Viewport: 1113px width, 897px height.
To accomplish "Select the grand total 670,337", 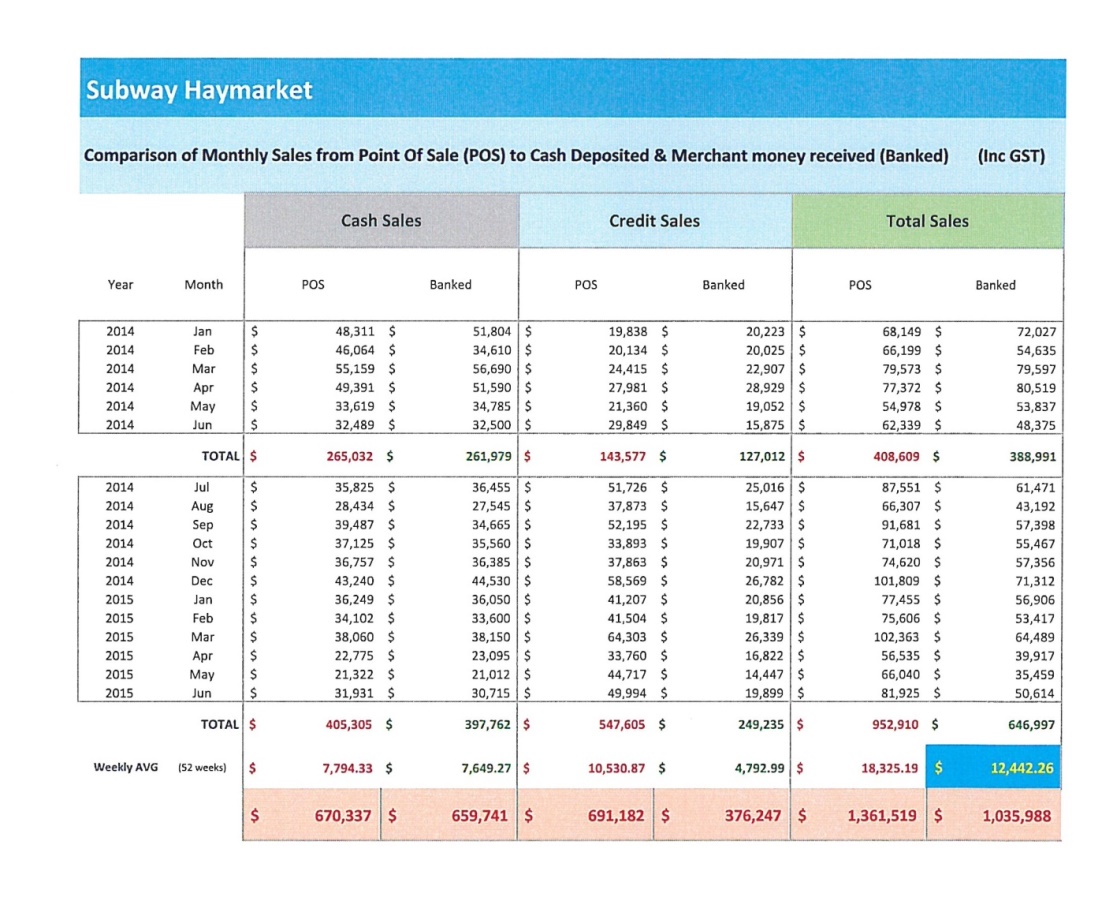I will click(343, 816).
